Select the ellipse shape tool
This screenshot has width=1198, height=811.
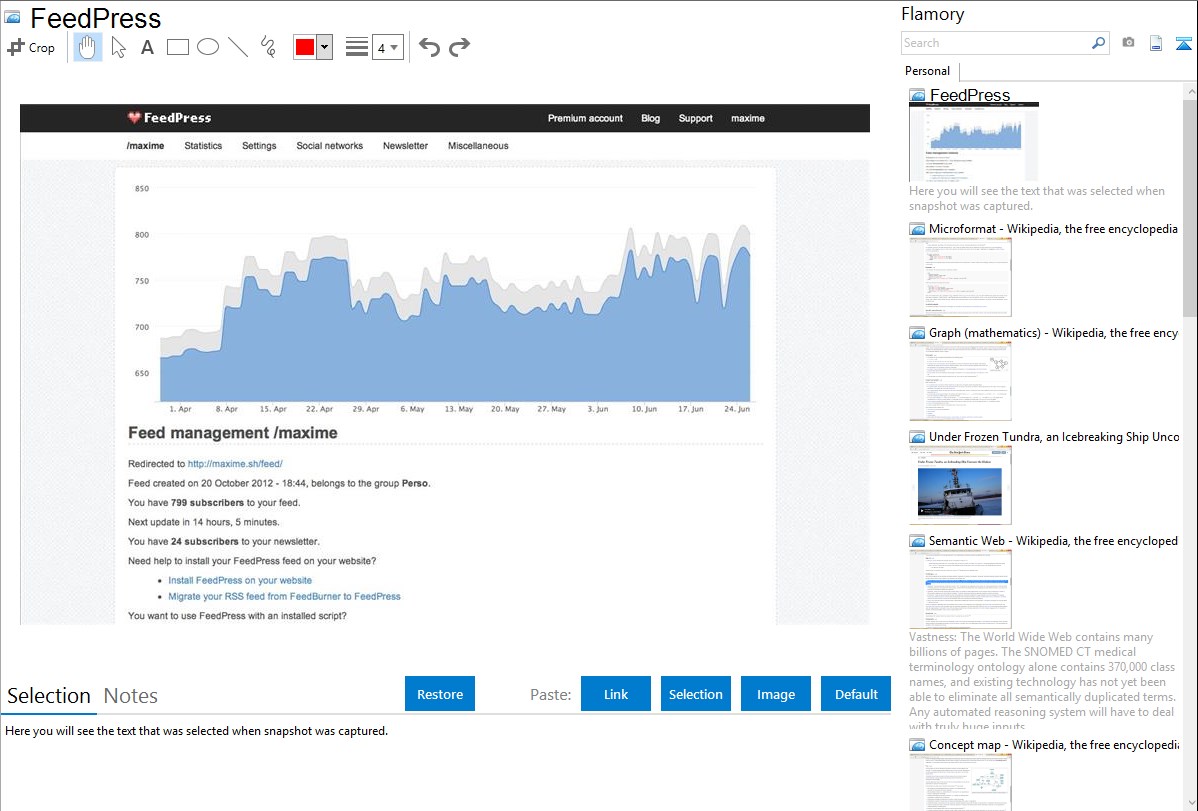(208, 47)
